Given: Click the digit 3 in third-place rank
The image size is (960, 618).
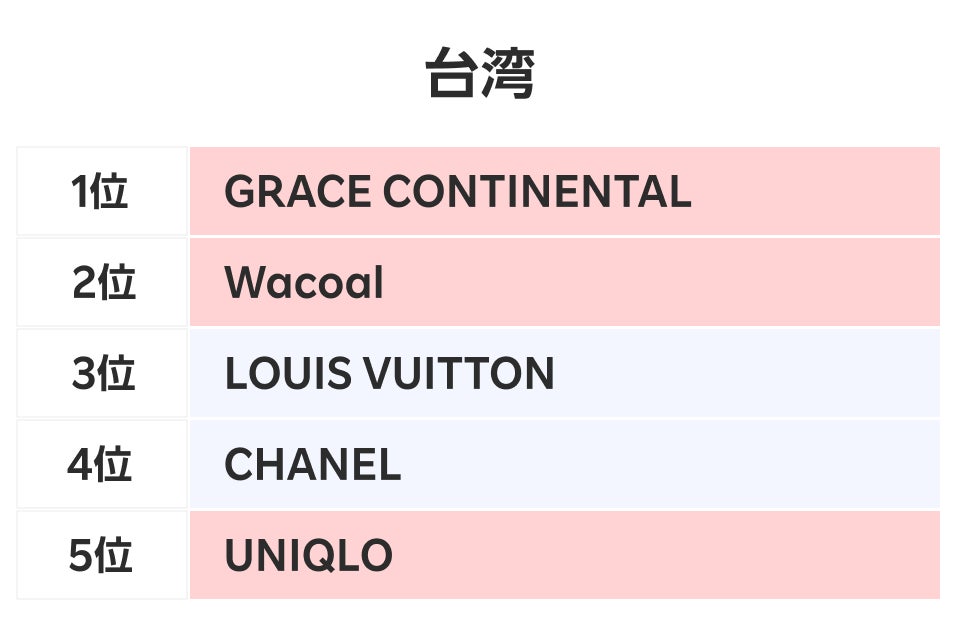Looking at the screenshot, I should click(x=82, y=374).
